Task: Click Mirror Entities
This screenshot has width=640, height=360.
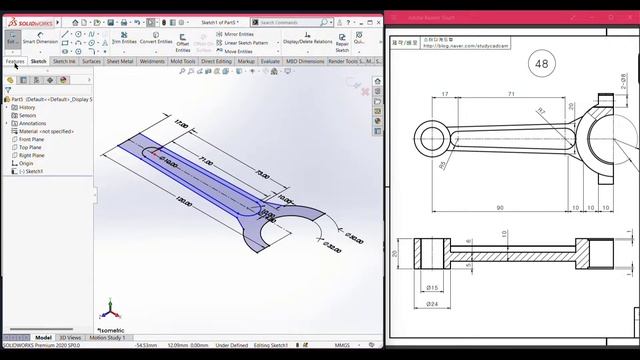Action: click(x=235, y=34)
